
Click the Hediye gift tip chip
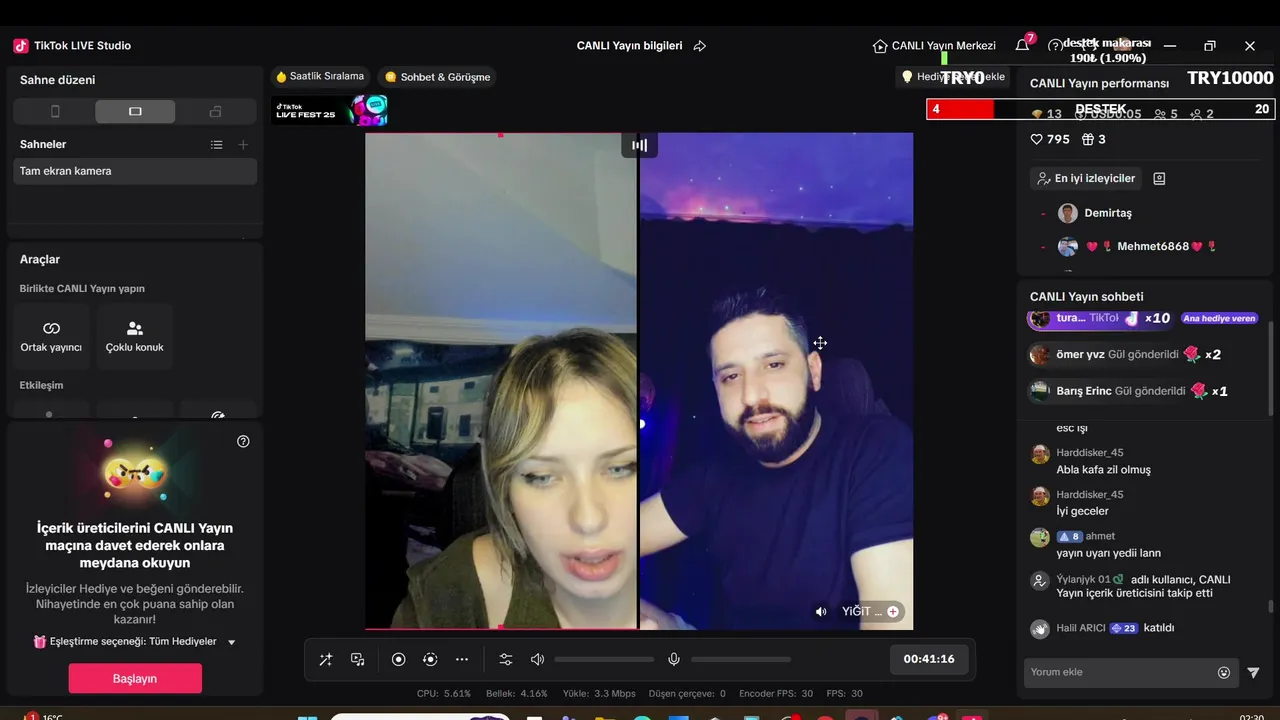[954, 77]
